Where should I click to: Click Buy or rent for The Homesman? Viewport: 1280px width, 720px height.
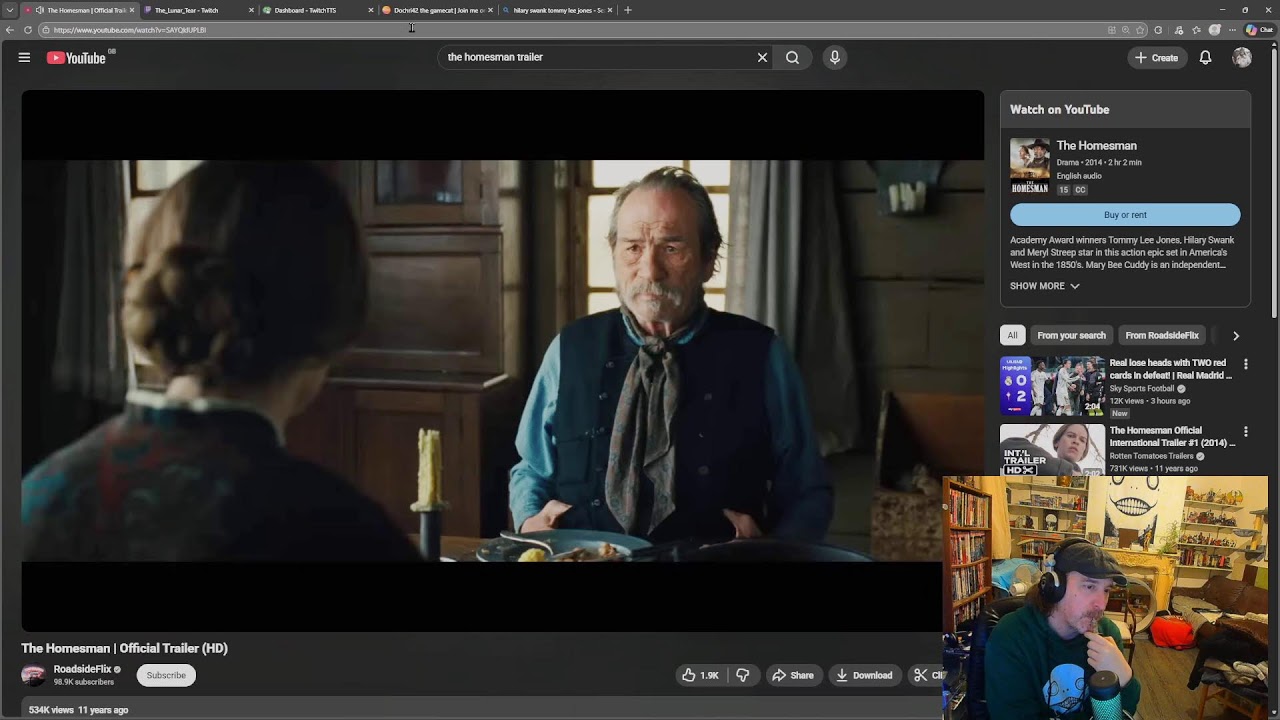pyautogui.click(x=1125, y=215)
